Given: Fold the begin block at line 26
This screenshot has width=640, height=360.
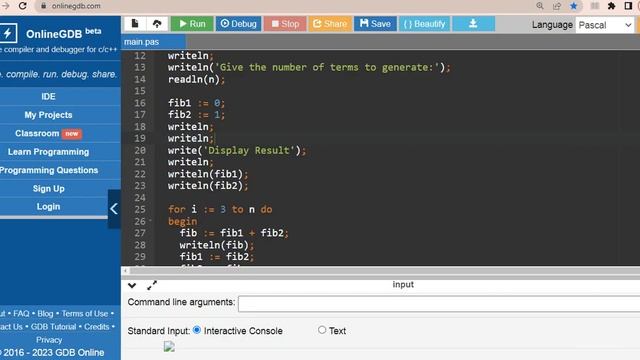Looking at the screenshot, I should point(150,221).
